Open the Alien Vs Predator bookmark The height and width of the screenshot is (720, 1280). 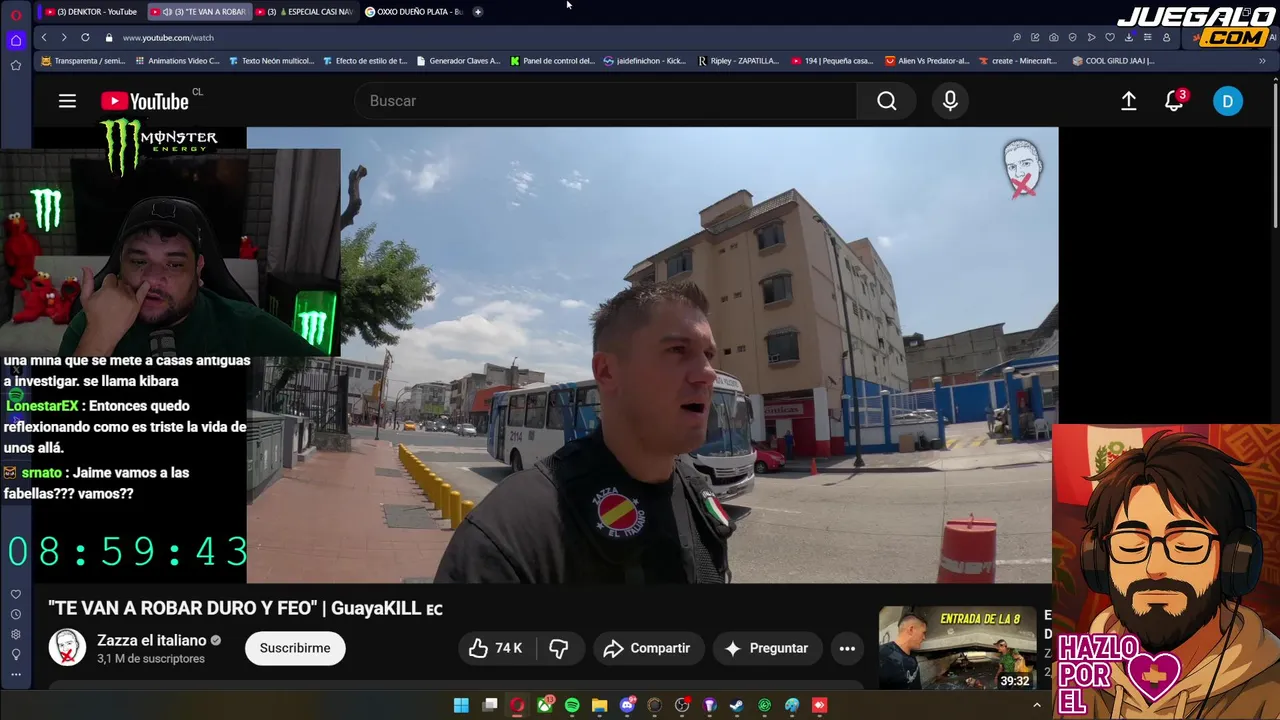927,61
